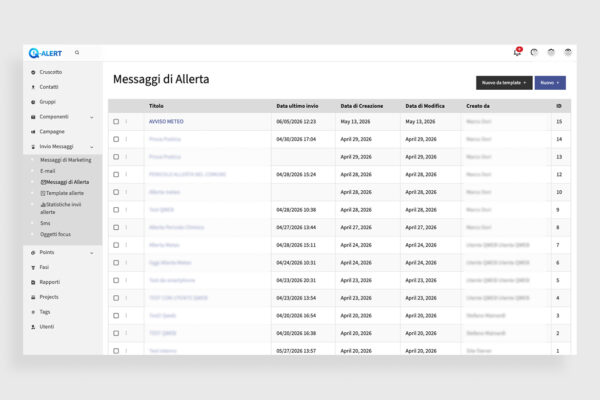Image resolution: width=600 pixels, height=400 pixels.
Task: Click the cell 06/05/2026 12:23
Action: [x=296, y=122]
